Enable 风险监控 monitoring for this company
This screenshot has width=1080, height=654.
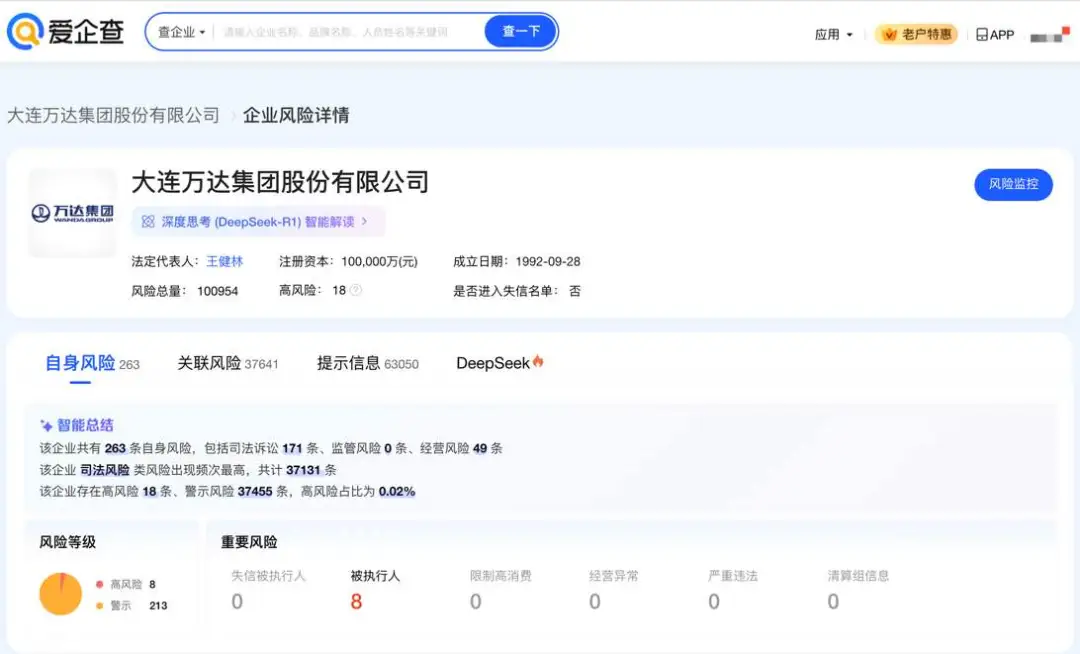(1013, 185)
